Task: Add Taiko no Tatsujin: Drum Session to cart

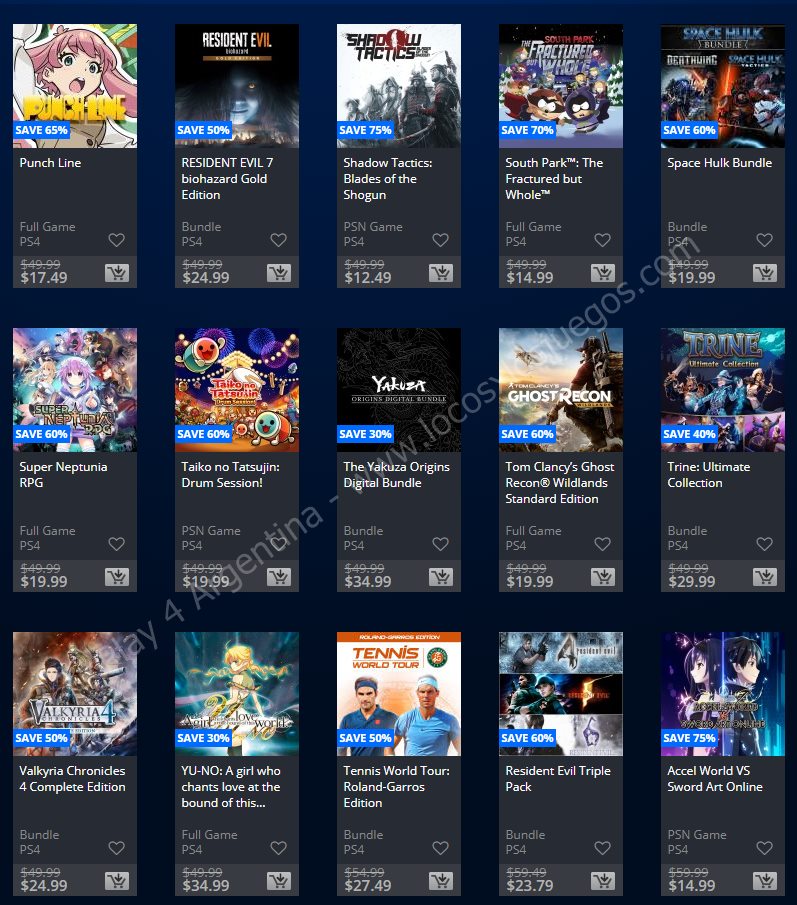Action: coord(279,577)
